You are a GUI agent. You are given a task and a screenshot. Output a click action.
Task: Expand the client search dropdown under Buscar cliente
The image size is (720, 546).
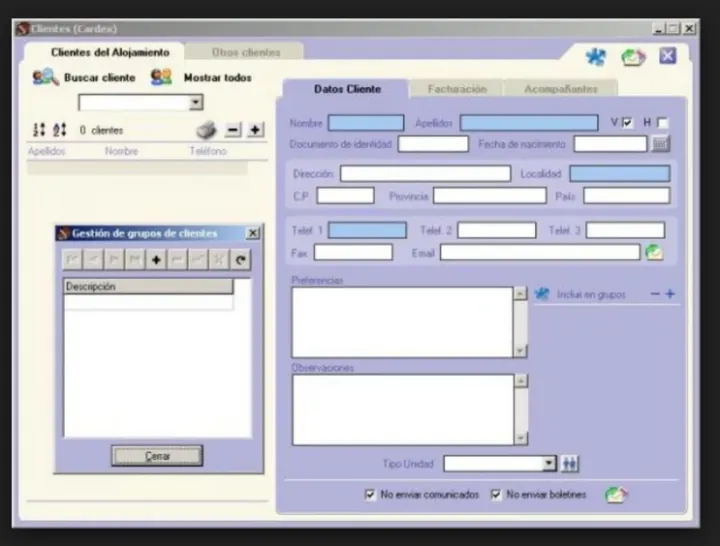coord(196,102)
